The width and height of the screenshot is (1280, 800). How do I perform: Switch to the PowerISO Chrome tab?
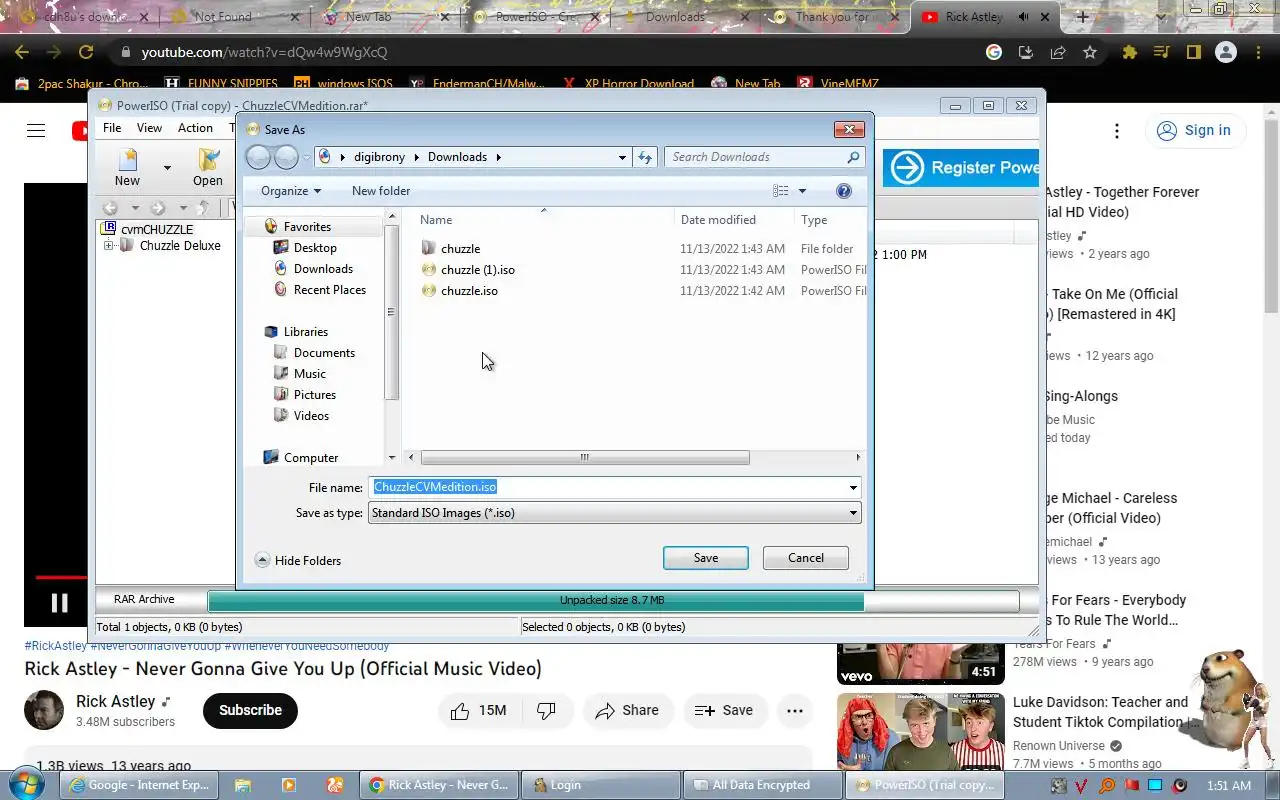[x=535, y=17]
